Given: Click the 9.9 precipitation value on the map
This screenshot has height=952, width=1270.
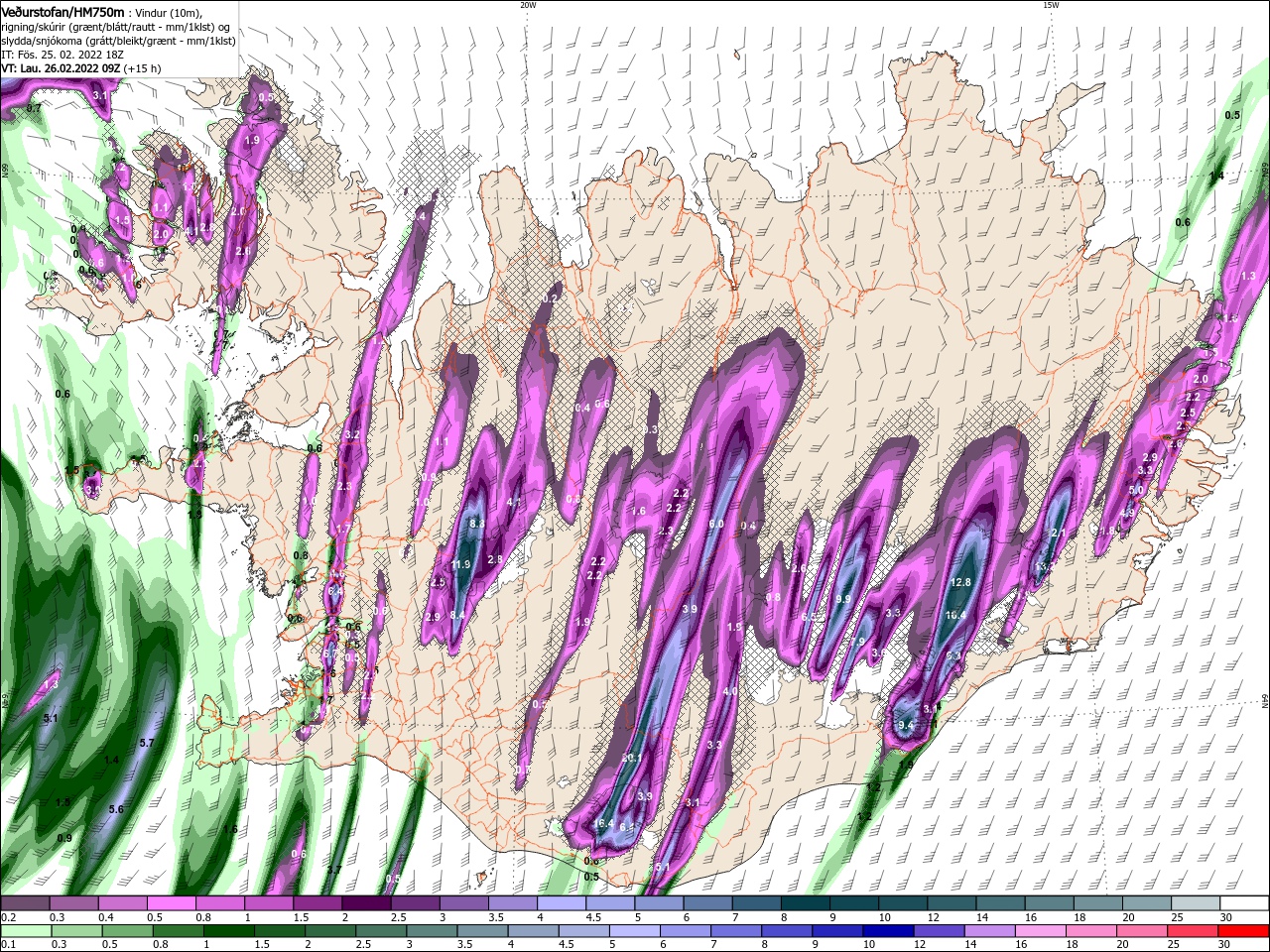Looking at the screenshot, I should pyautogui.click(x=843, y=600).
